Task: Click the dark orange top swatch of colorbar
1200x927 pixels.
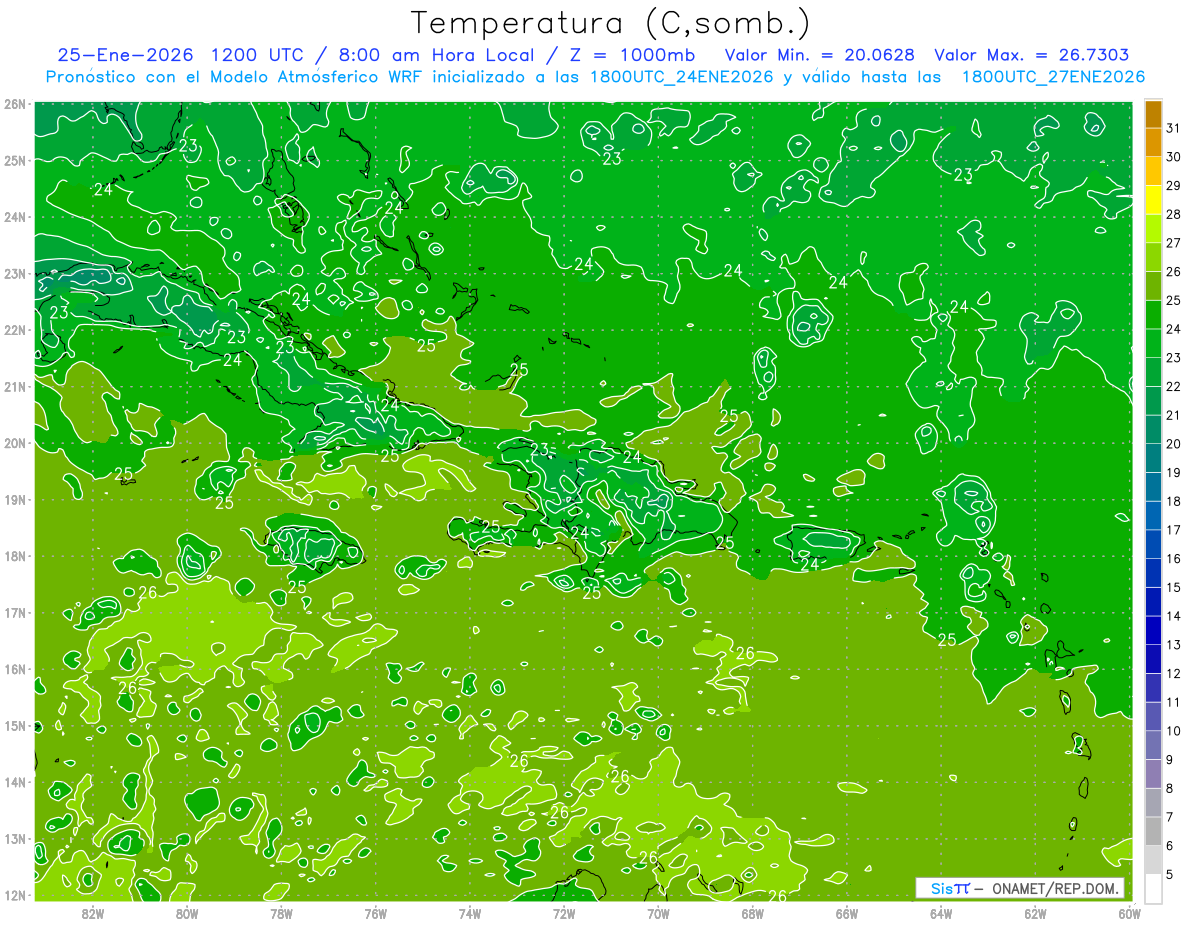Action: tap(1153, 114)
